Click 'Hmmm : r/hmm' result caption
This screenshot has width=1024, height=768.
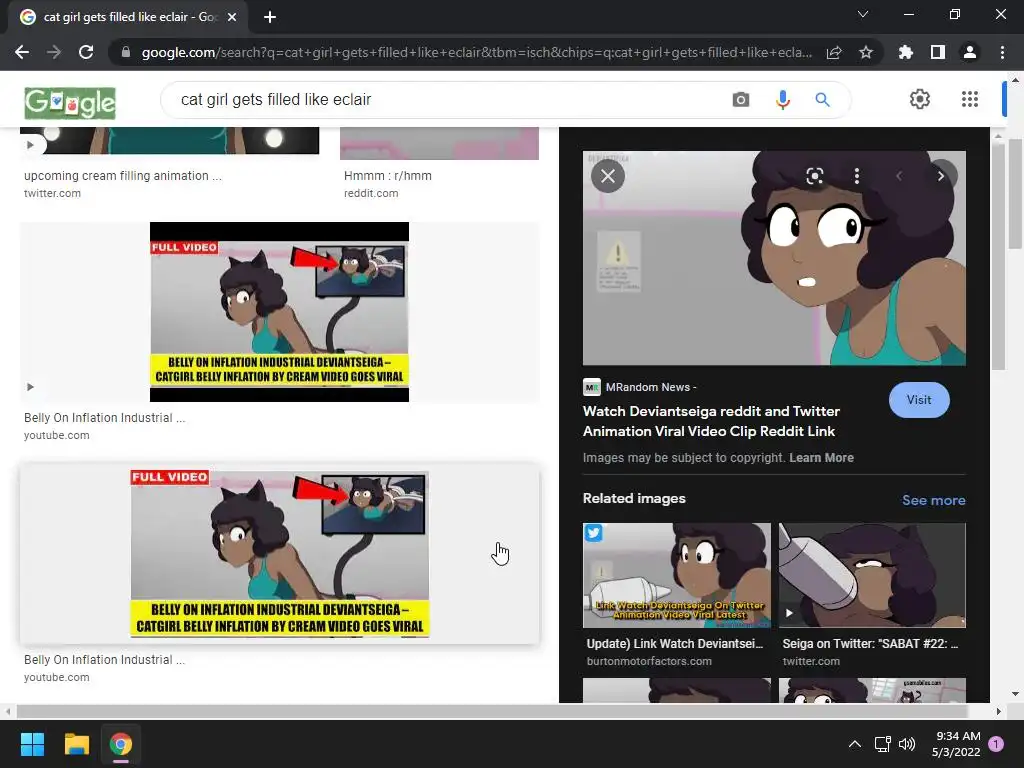click(387, 176)
